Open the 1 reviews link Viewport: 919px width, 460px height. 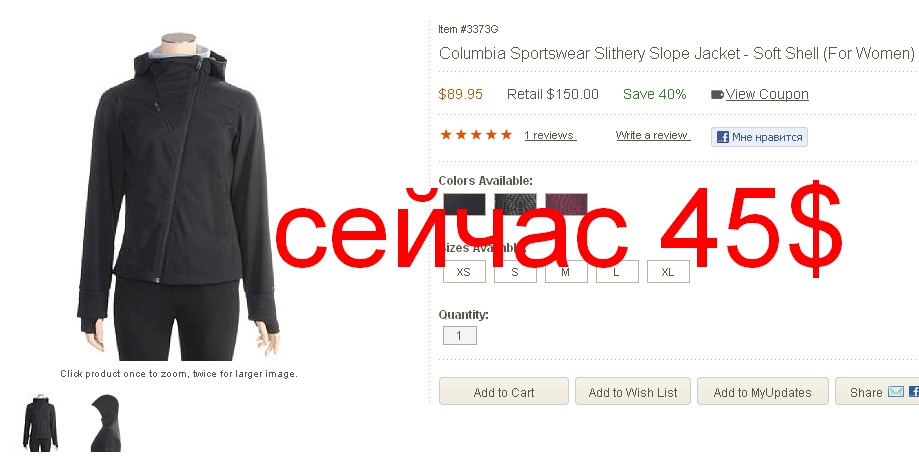pos(550,135)
